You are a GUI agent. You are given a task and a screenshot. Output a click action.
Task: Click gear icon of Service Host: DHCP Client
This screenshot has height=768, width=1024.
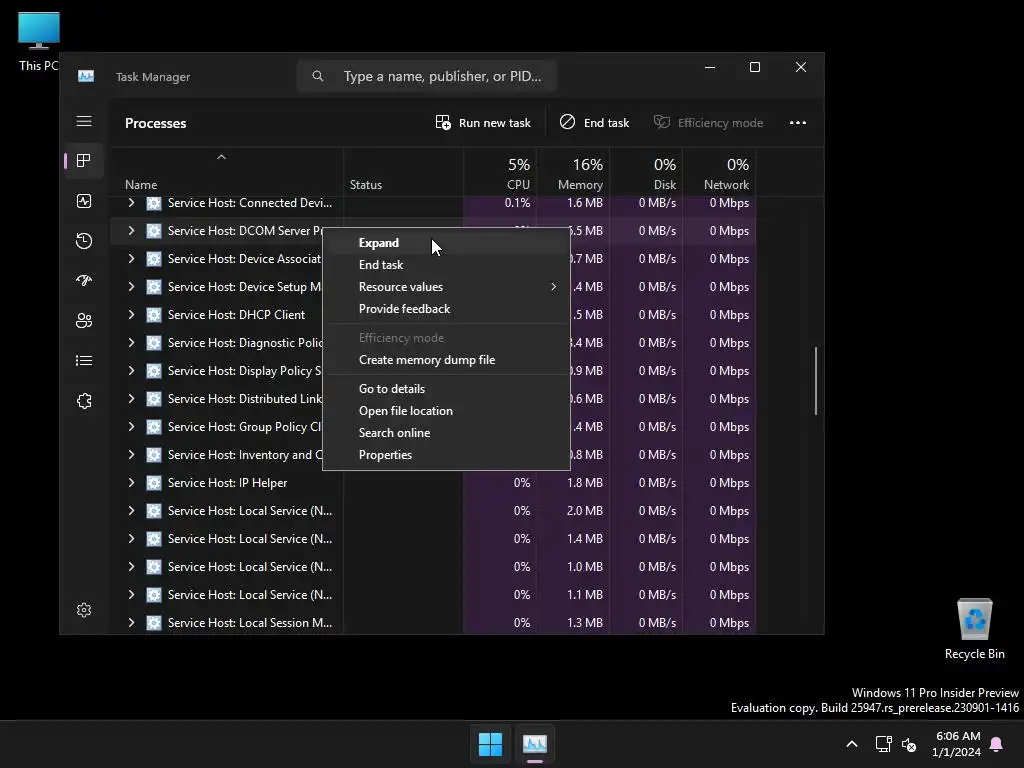coord(153,315)
